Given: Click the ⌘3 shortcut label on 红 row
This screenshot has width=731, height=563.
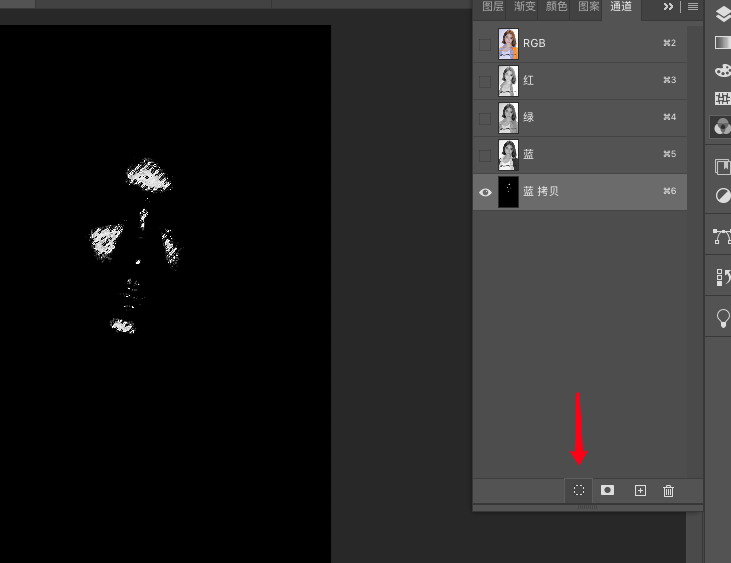Looking at the screenshot, I should [669, 80].
